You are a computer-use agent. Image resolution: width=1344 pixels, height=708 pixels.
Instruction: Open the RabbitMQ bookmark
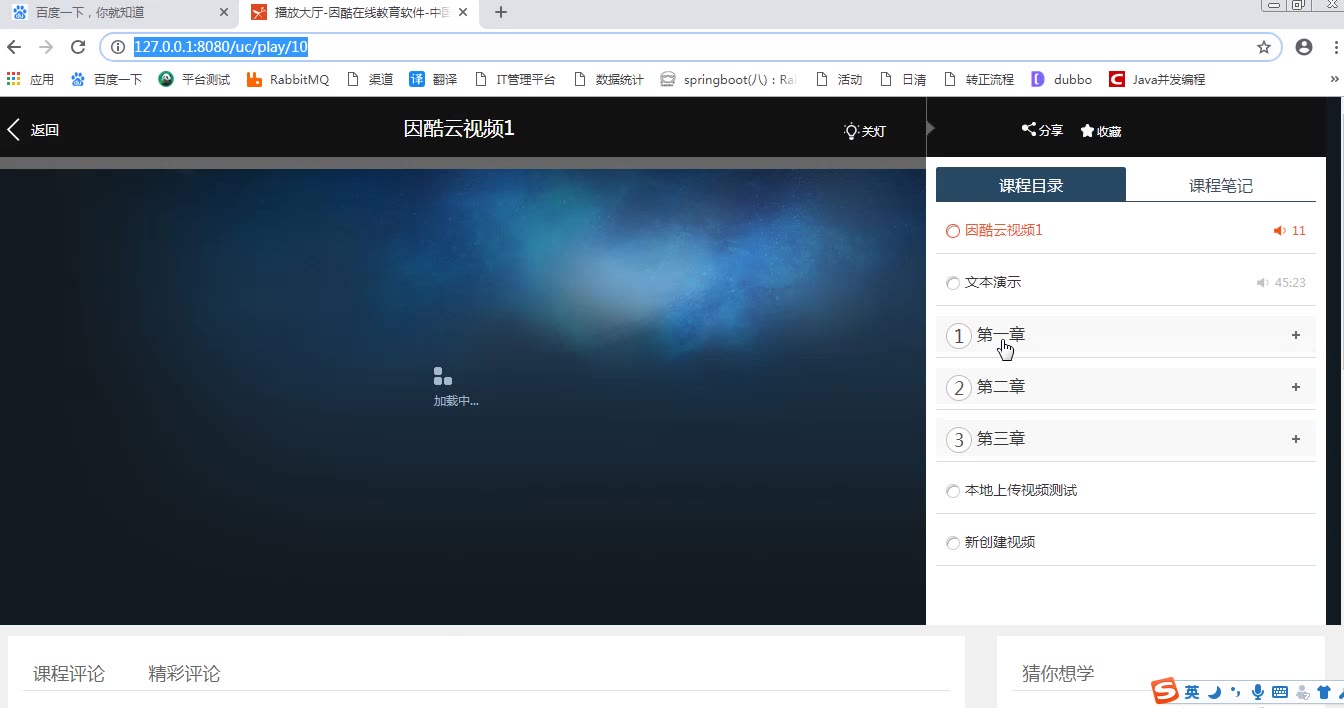[288, 79]
